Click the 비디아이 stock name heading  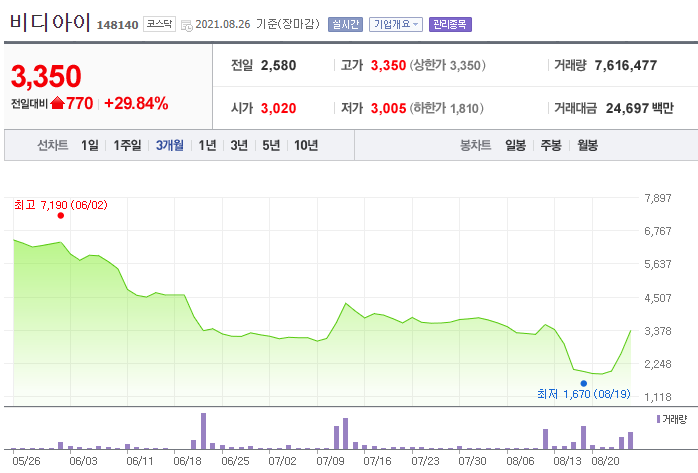(50, 22)
